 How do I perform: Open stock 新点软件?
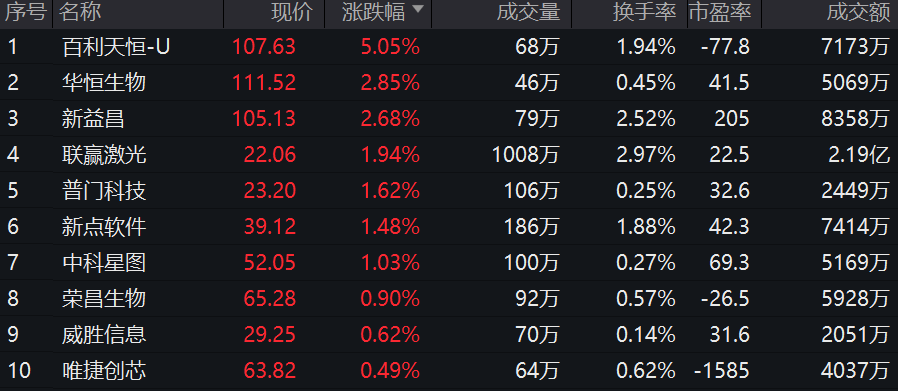coord(104,227)
